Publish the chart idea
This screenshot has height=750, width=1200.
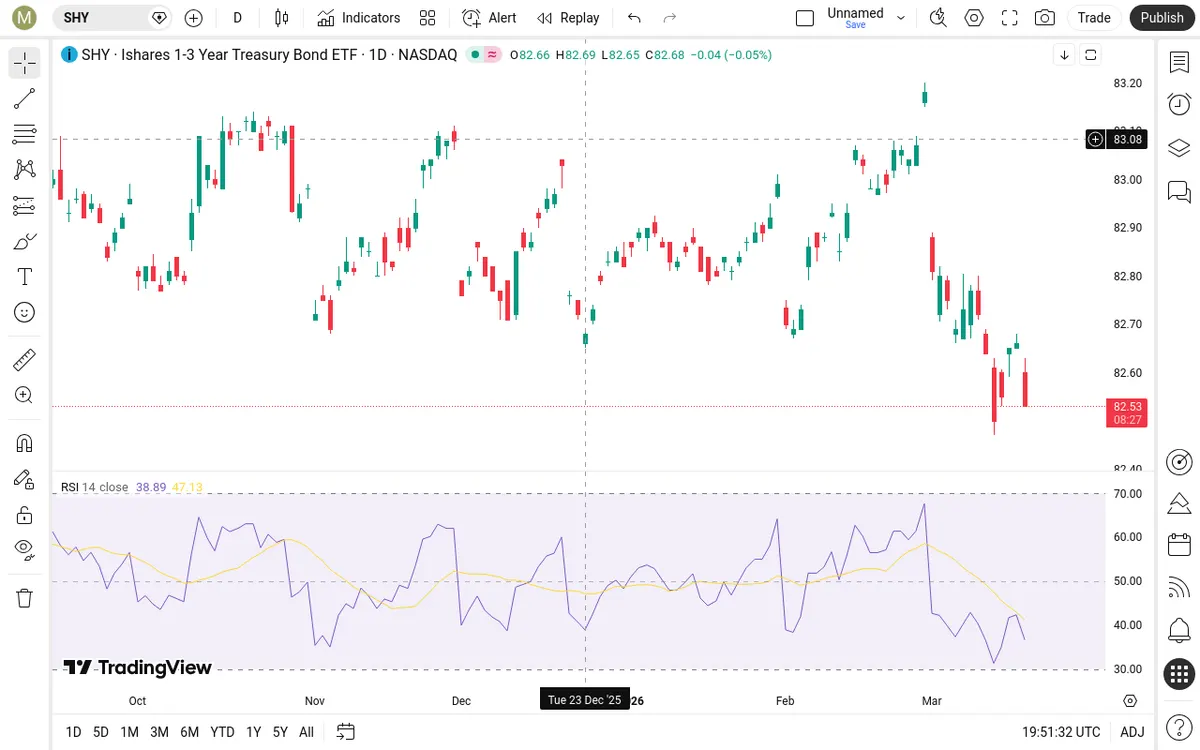(x=1162, y=17)
